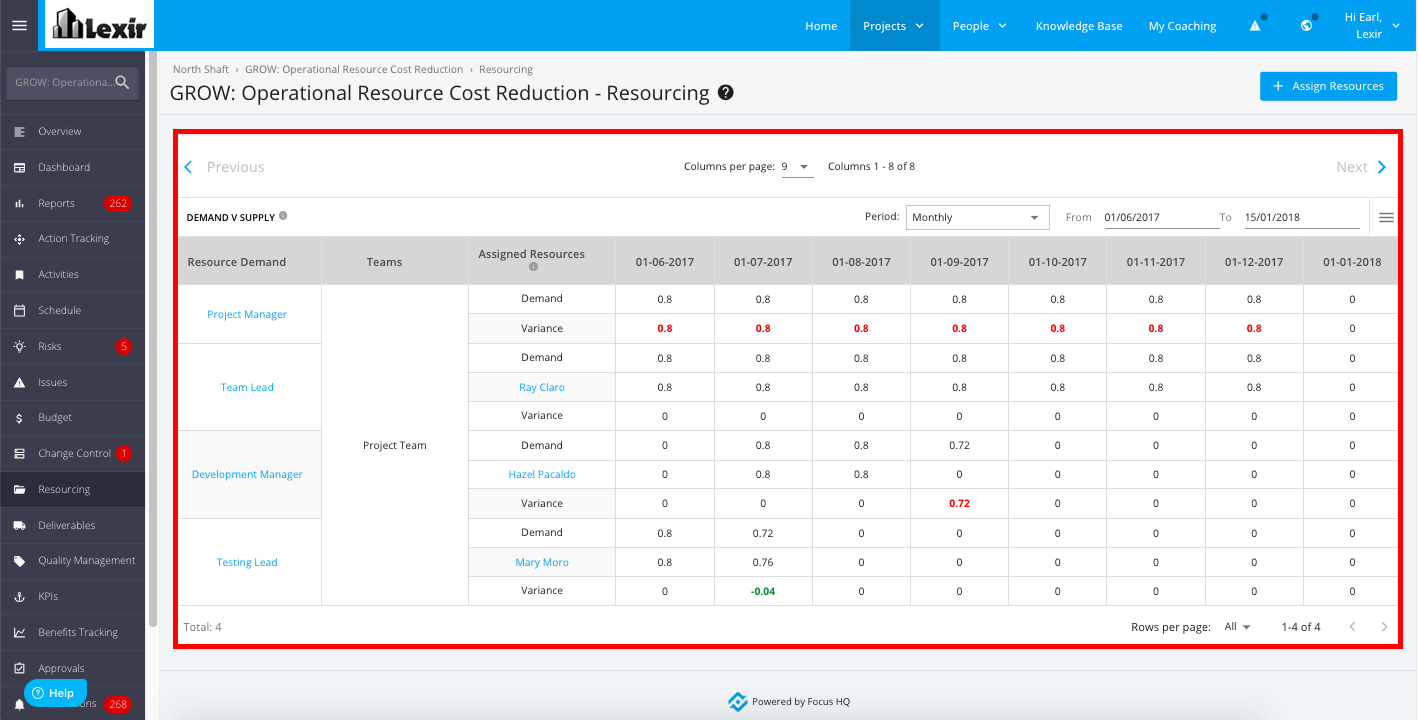Go to next rows page chevron
This screenshot has height=720, width=1419.
coord(1384,627)
